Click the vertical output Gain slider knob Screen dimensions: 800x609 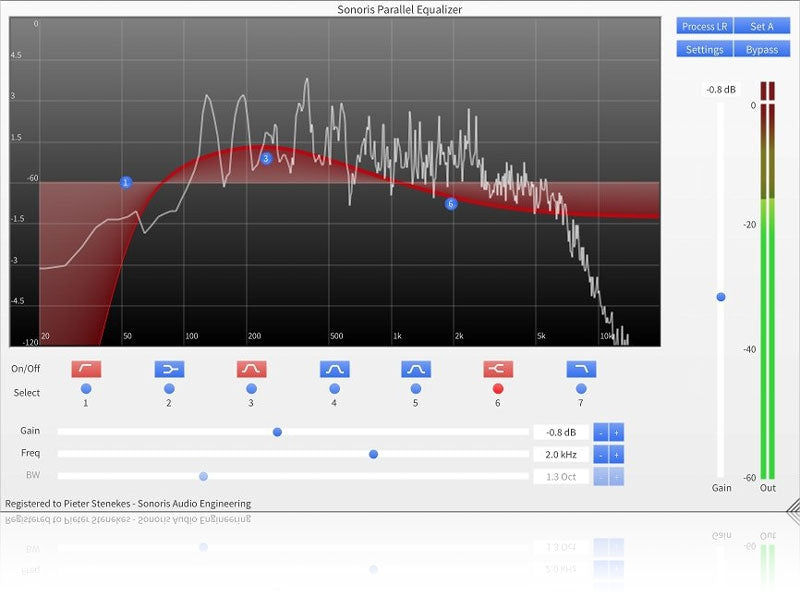[721, 297]
